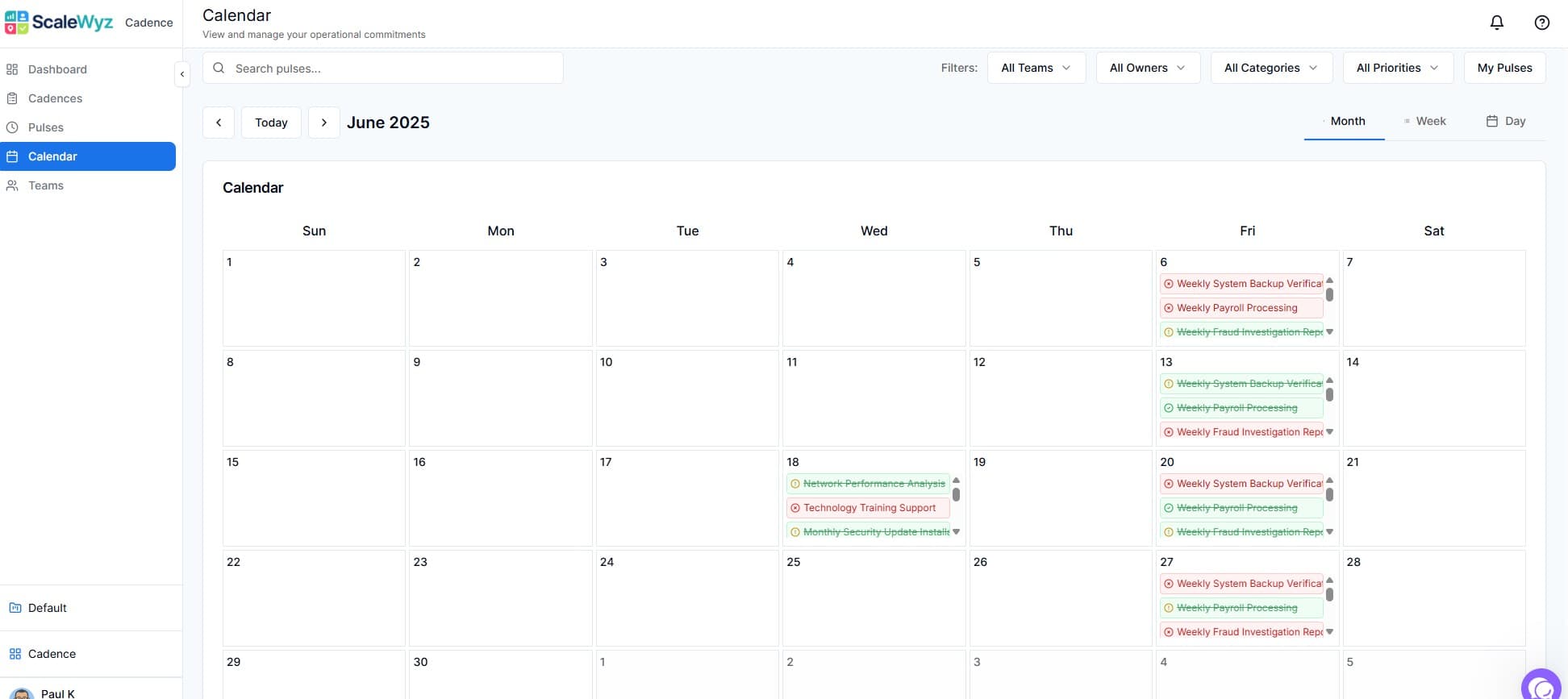
Task: Collapse the sidebar with the chevron
Action: tap(182, 74)
